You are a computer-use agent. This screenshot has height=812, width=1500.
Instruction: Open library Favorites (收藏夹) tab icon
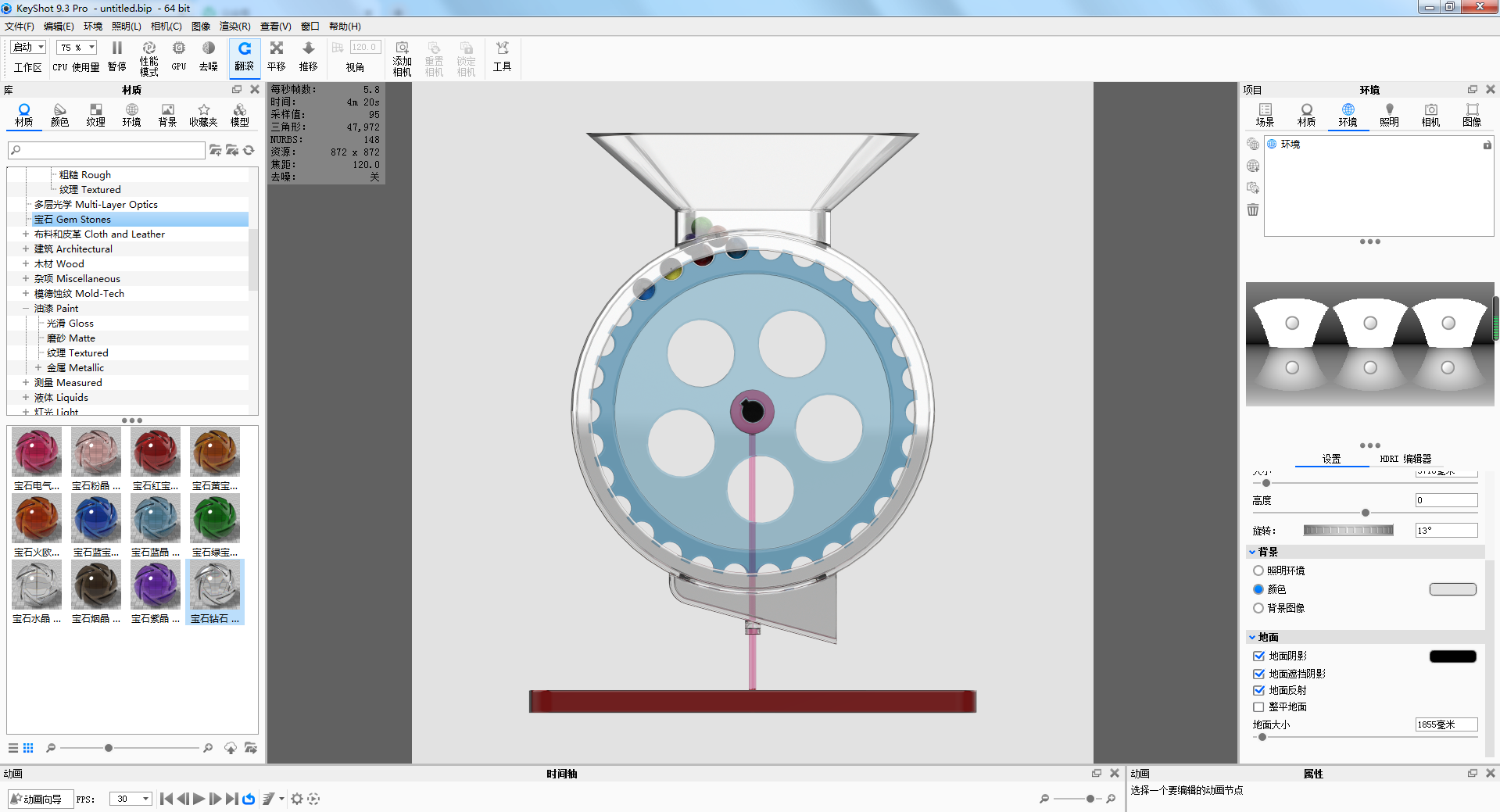tap(203, 115)
